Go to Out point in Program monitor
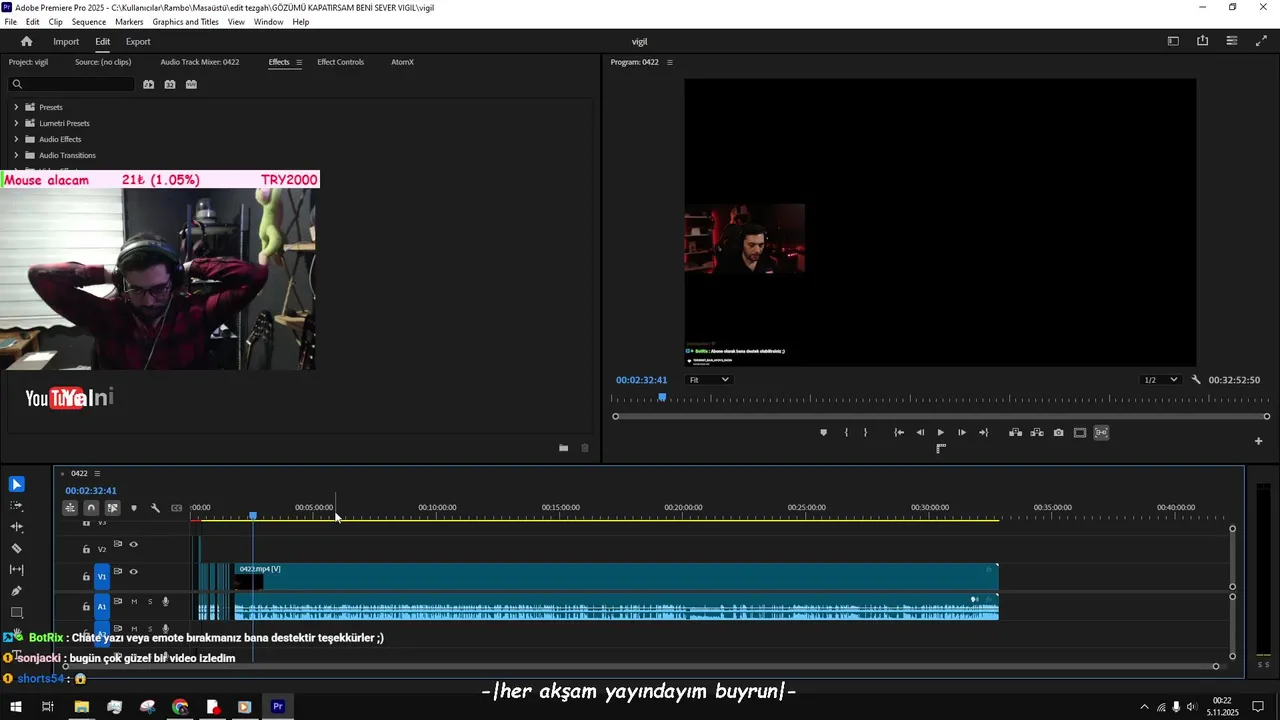The height and width of the screenshot is (720, 1280). (983, 433)
